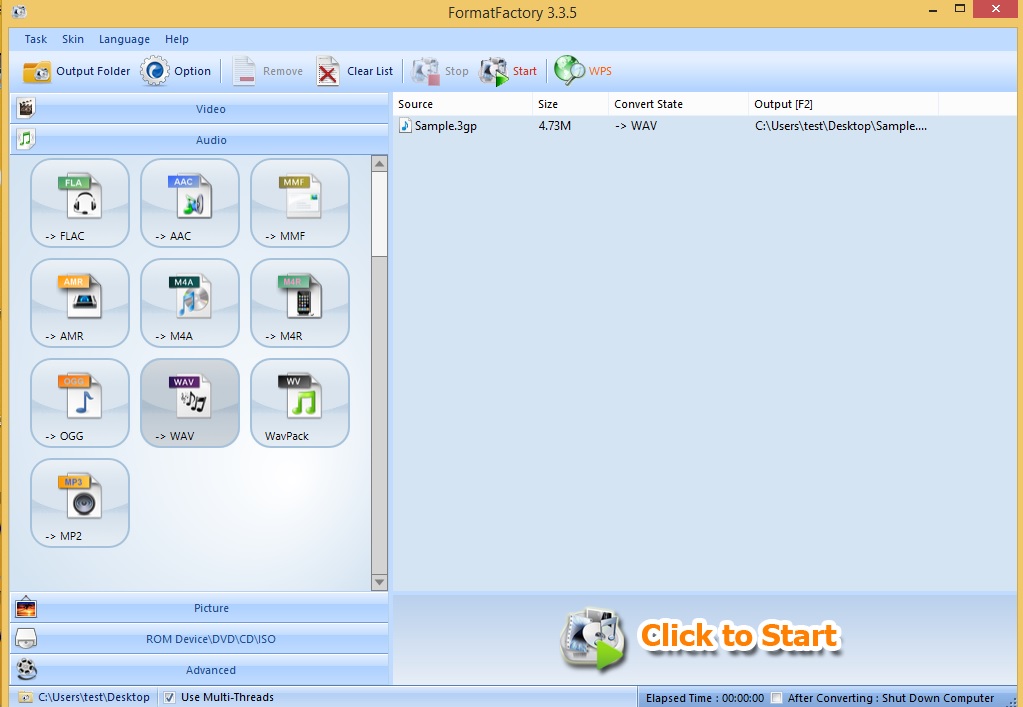This screenshot has width=1023, height=707.
Task: Pick the M4R ringtone format icon
Action: pos(300,303)
